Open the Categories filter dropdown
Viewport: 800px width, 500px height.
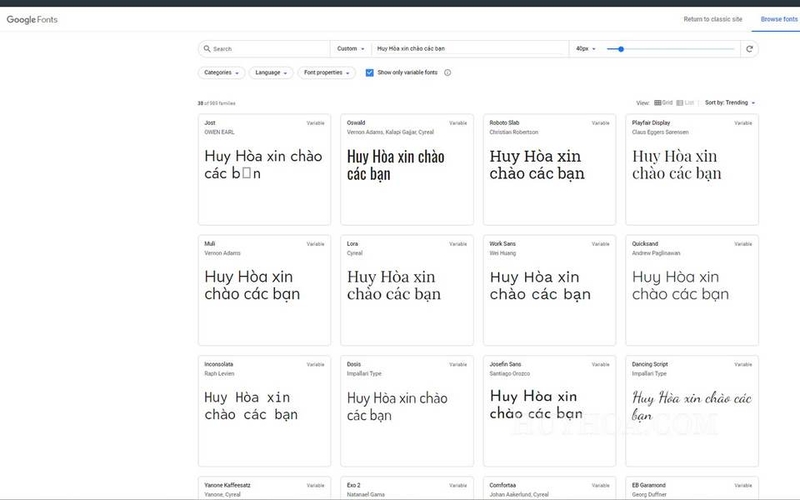221,72
